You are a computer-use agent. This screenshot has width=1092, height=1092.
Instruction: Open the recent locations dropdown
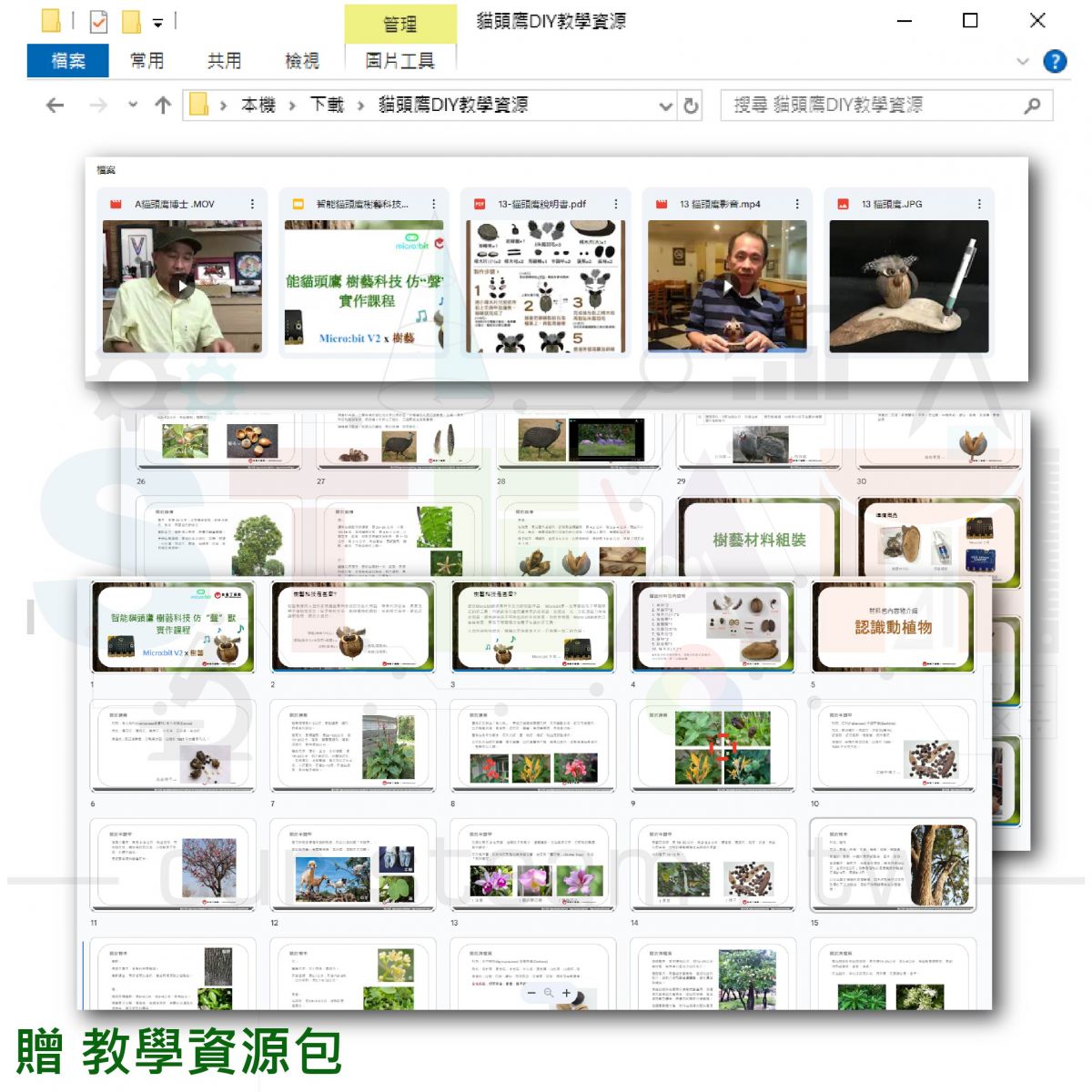coord(133,105)
